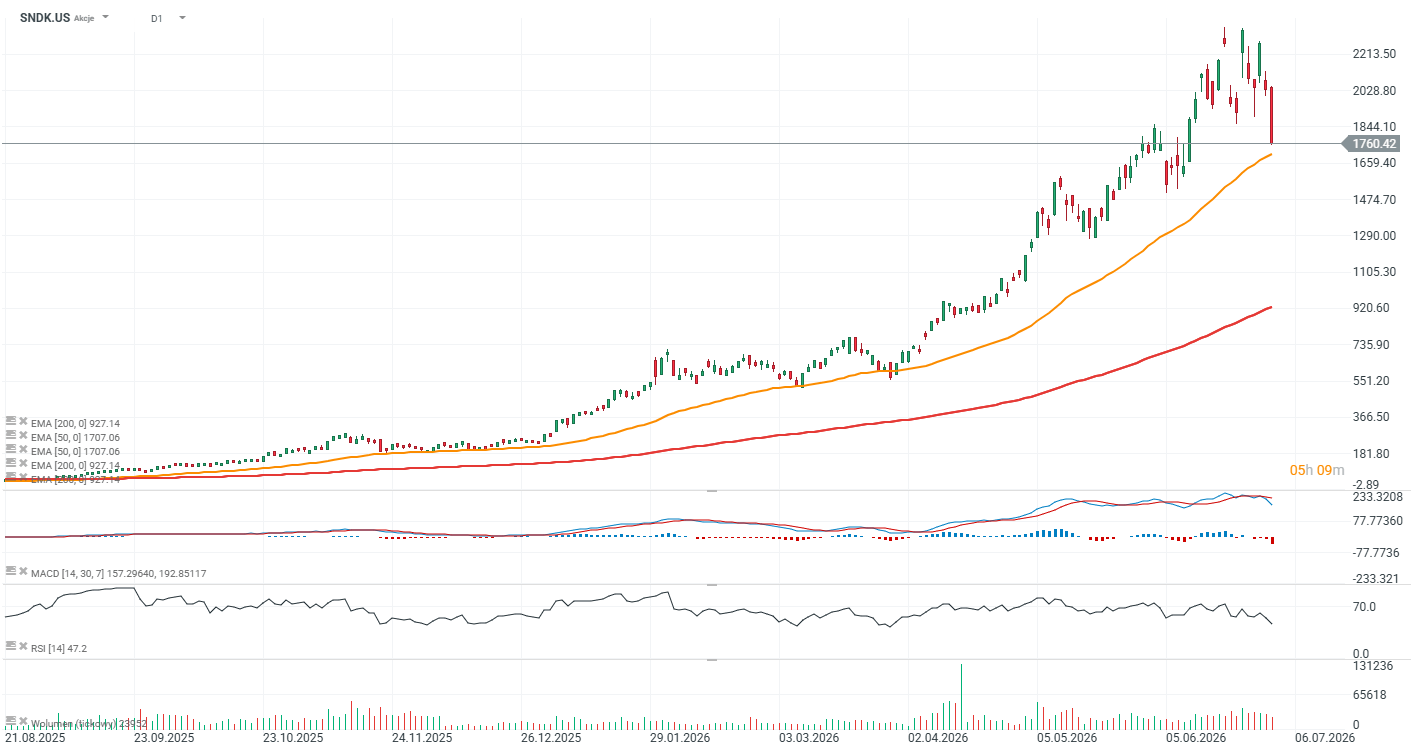Screen dimensions: 1413x755
Task: Click the 131236 volume axis label
Action: (x=1371, y=666)
